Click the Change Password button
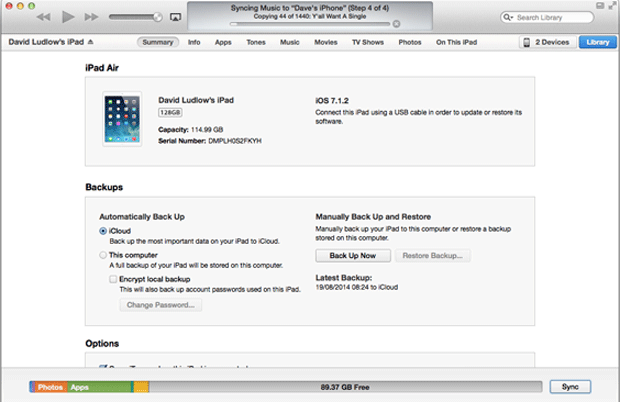The image size is (620, 402). [161, 305]
